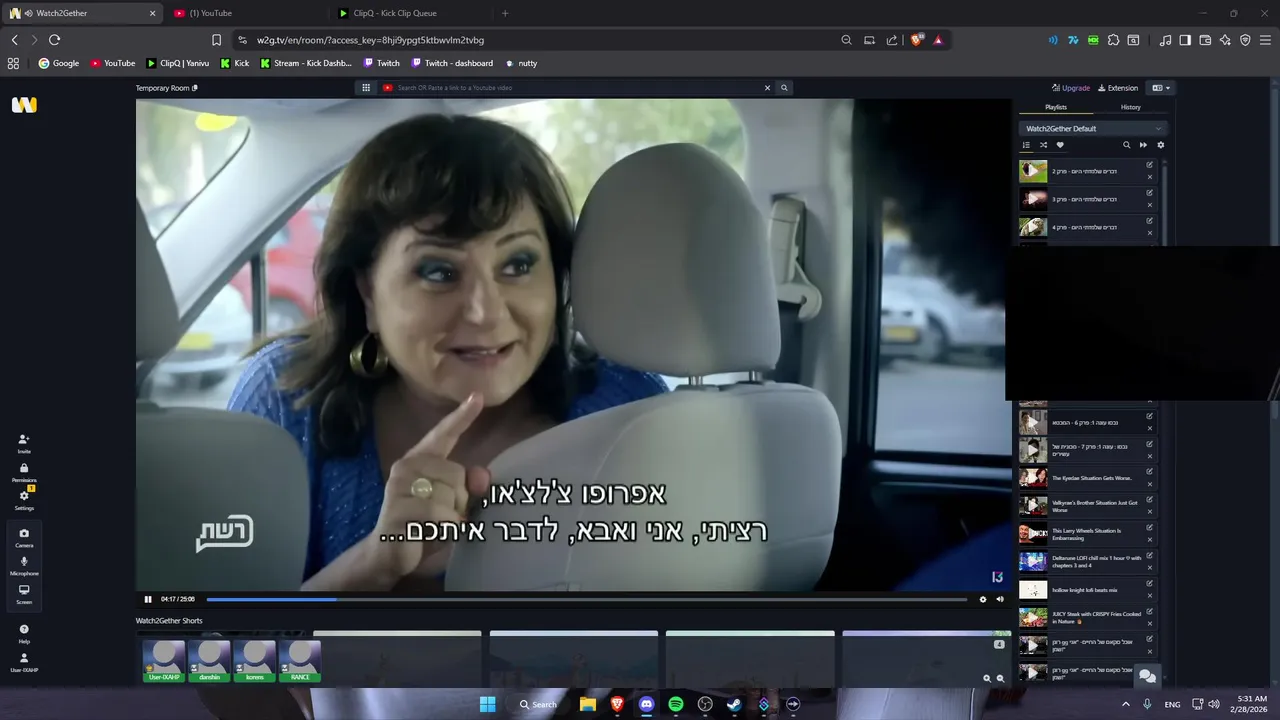Mute the video player volume
The height and width of the screenshot is (720, 1280).
pos(999,599)
